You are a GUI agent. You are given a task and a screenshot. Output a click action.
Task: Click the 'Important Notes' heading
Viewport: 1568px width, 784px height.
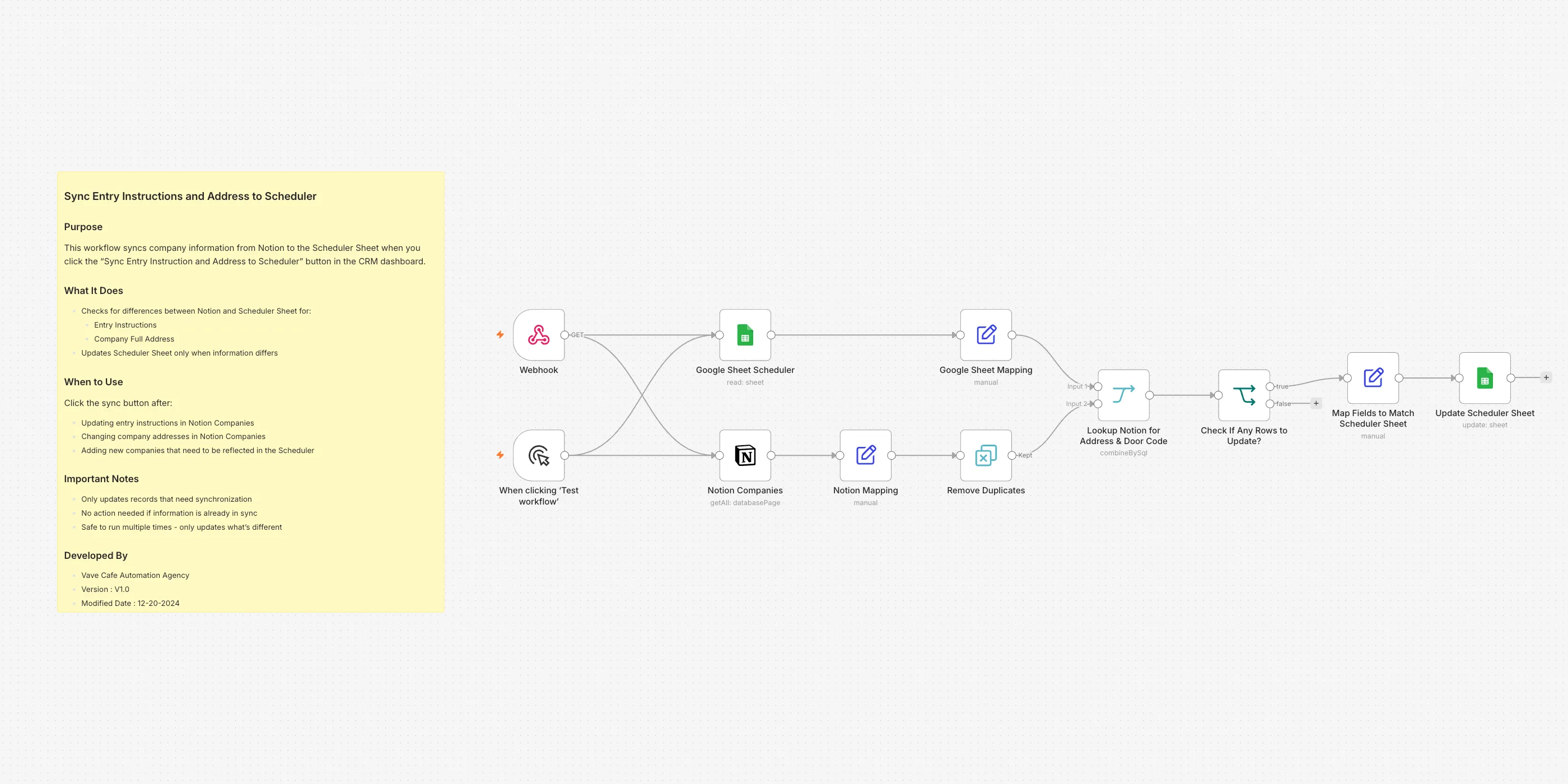[102, 479]
